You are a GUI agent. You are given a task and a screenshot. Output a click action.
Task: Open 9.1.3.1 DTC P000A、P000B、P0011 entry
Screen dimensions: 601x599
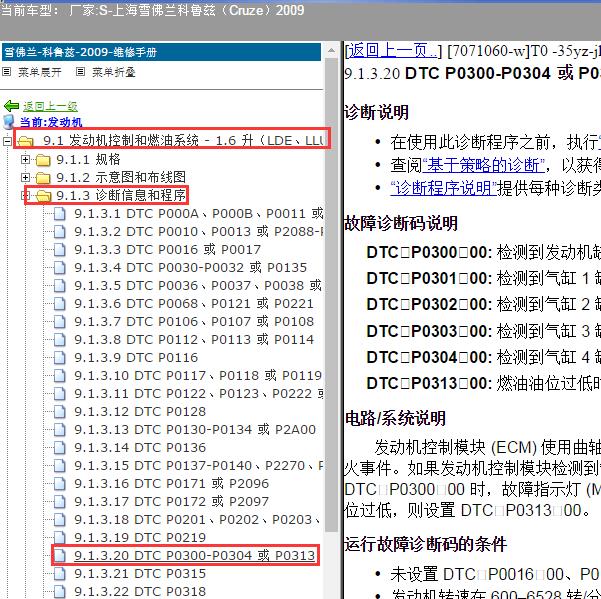199,213
